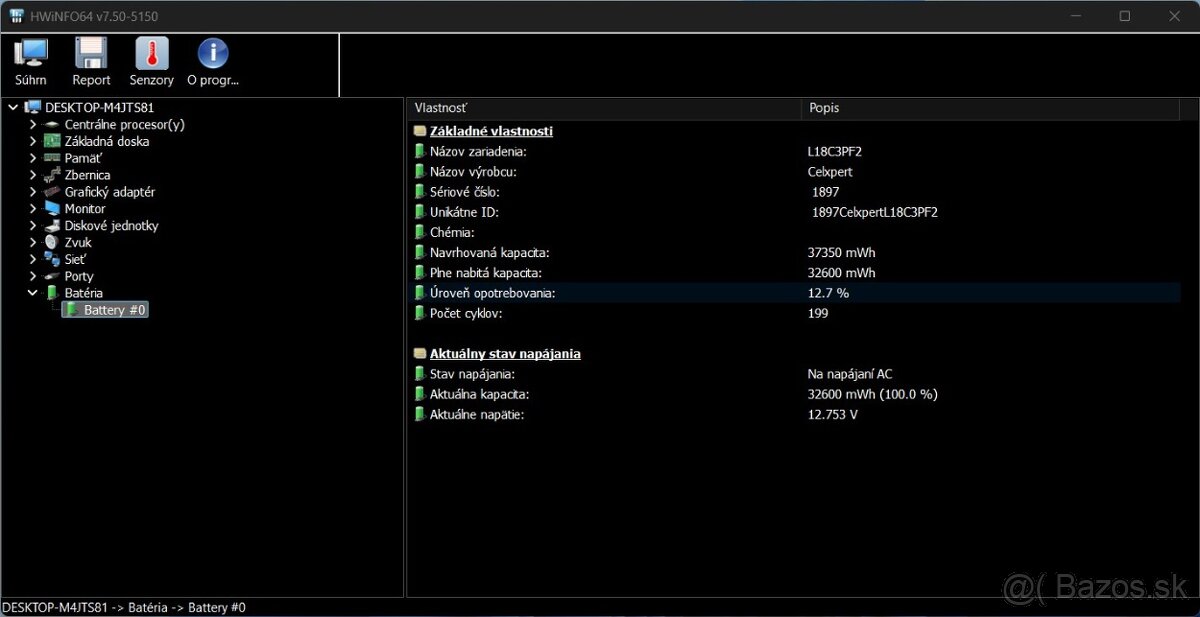
Task: Open the O progr... about dialog
Action: click(211, 60)
